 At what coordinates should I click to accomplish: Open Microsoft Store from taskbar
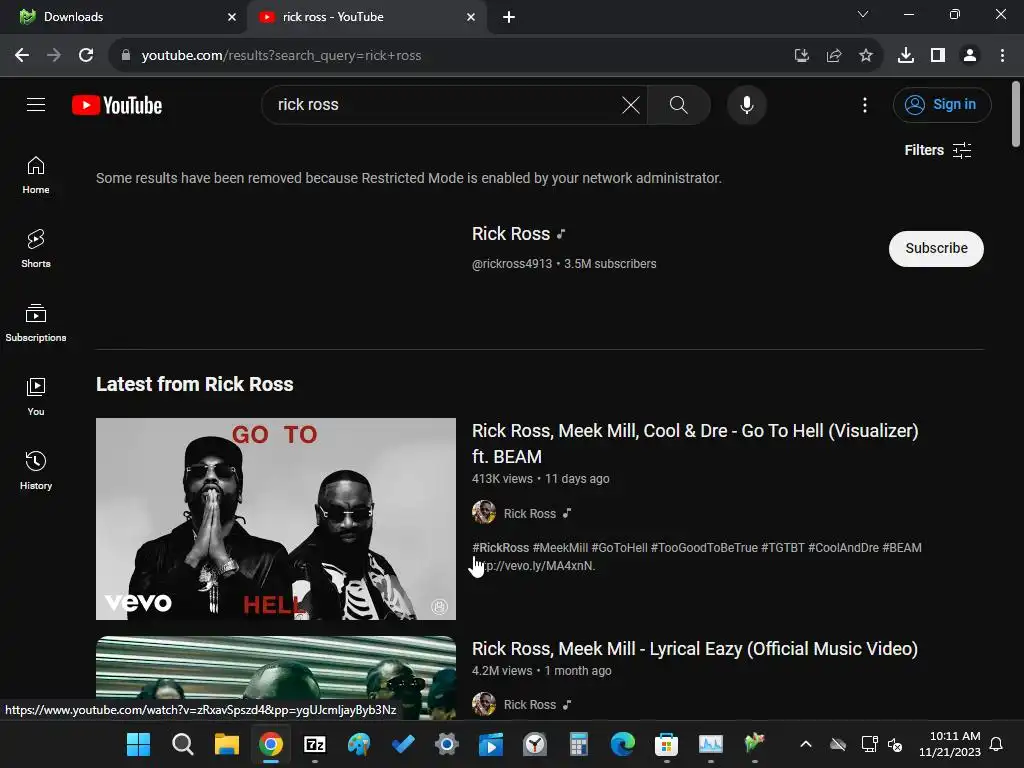pyautogui.click(x=666, y=744)
